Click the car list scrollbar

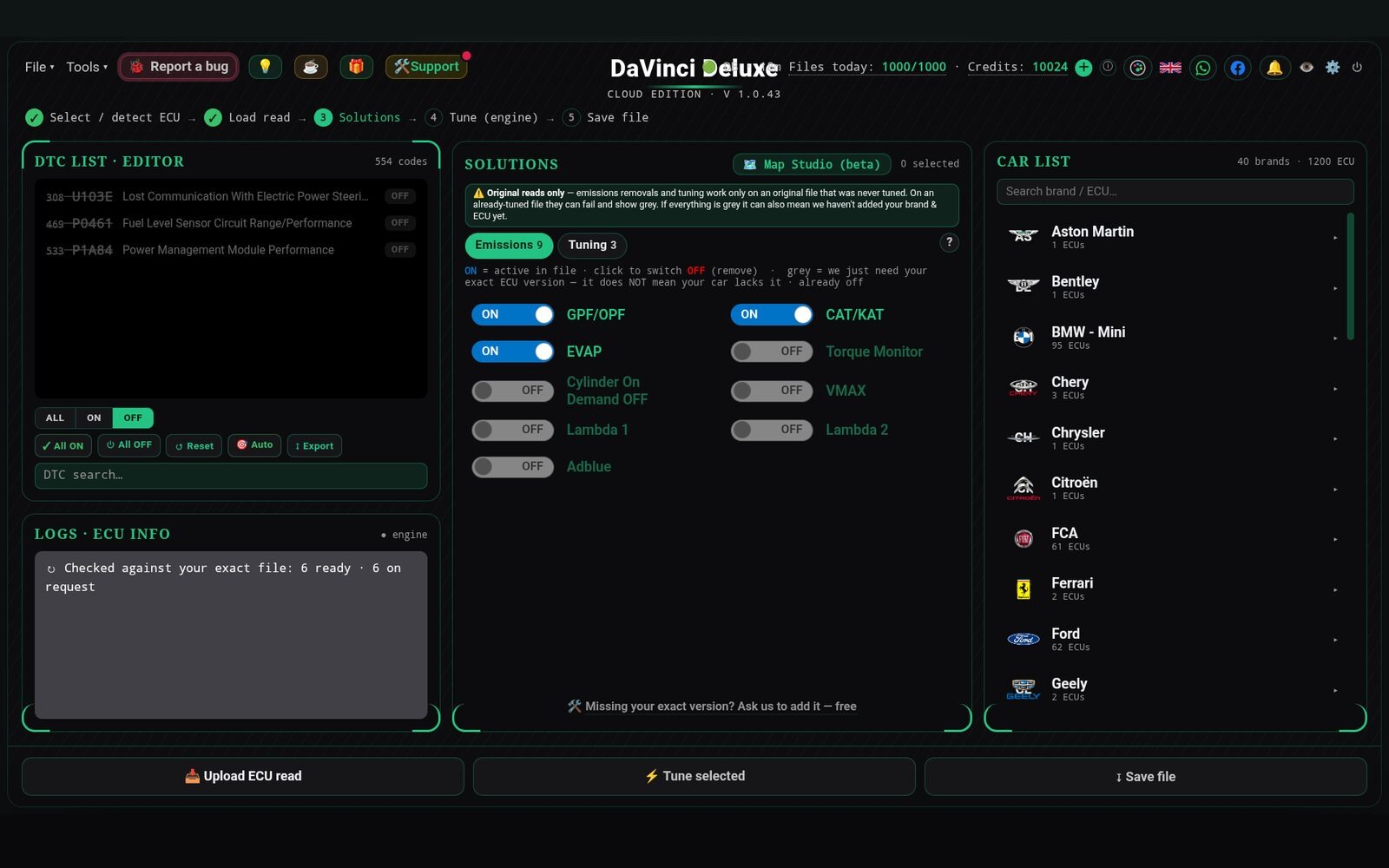1350,276
